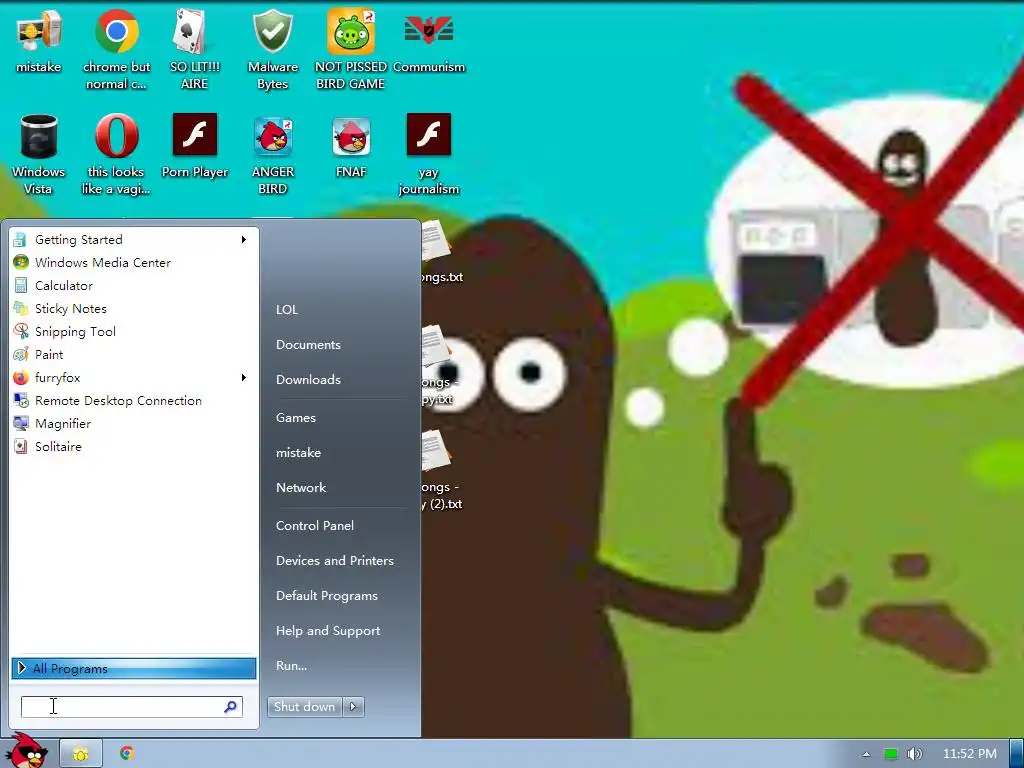Open the LOL user folder link

[287, 310]
